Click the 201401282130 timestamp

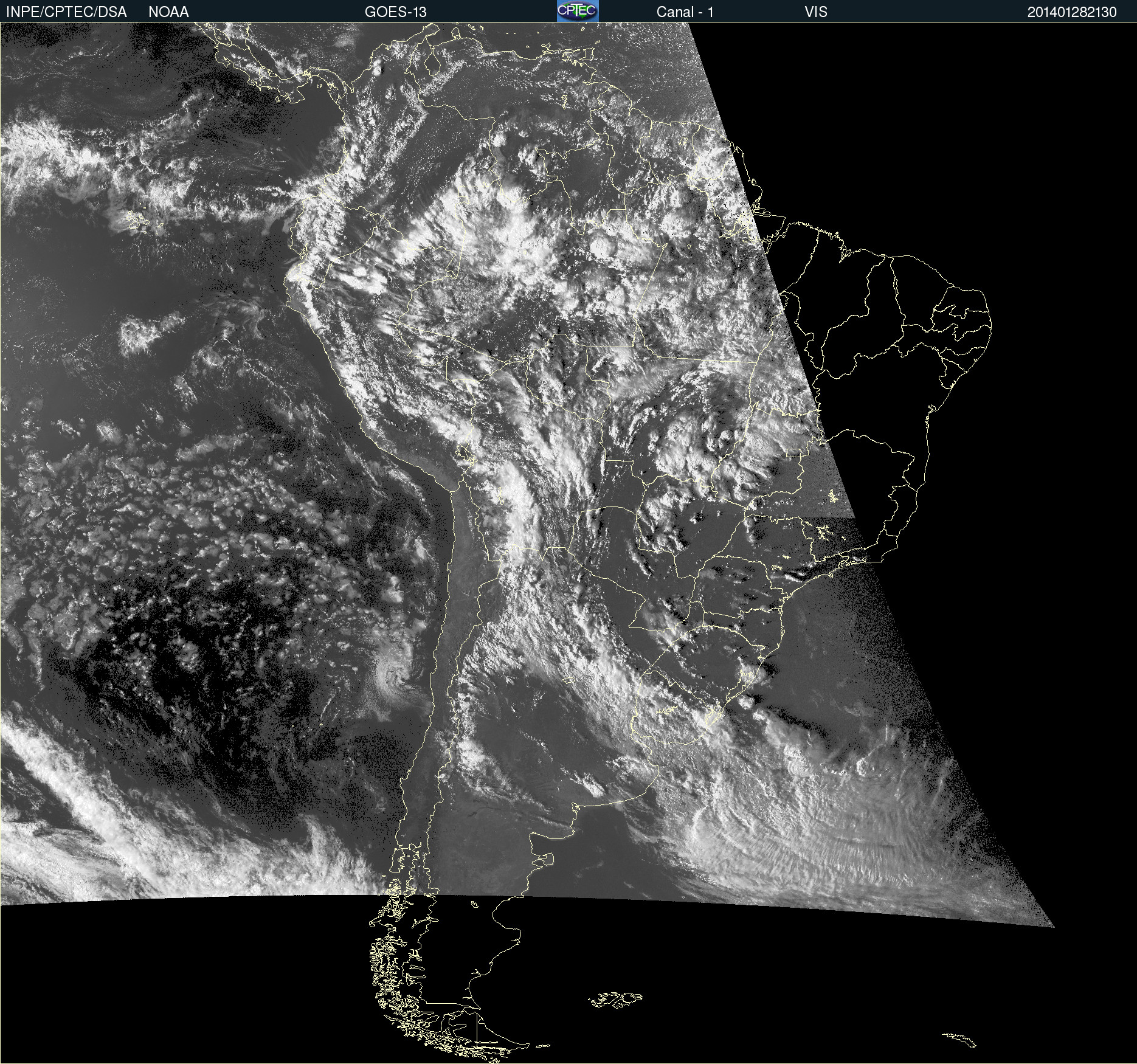1072,12
